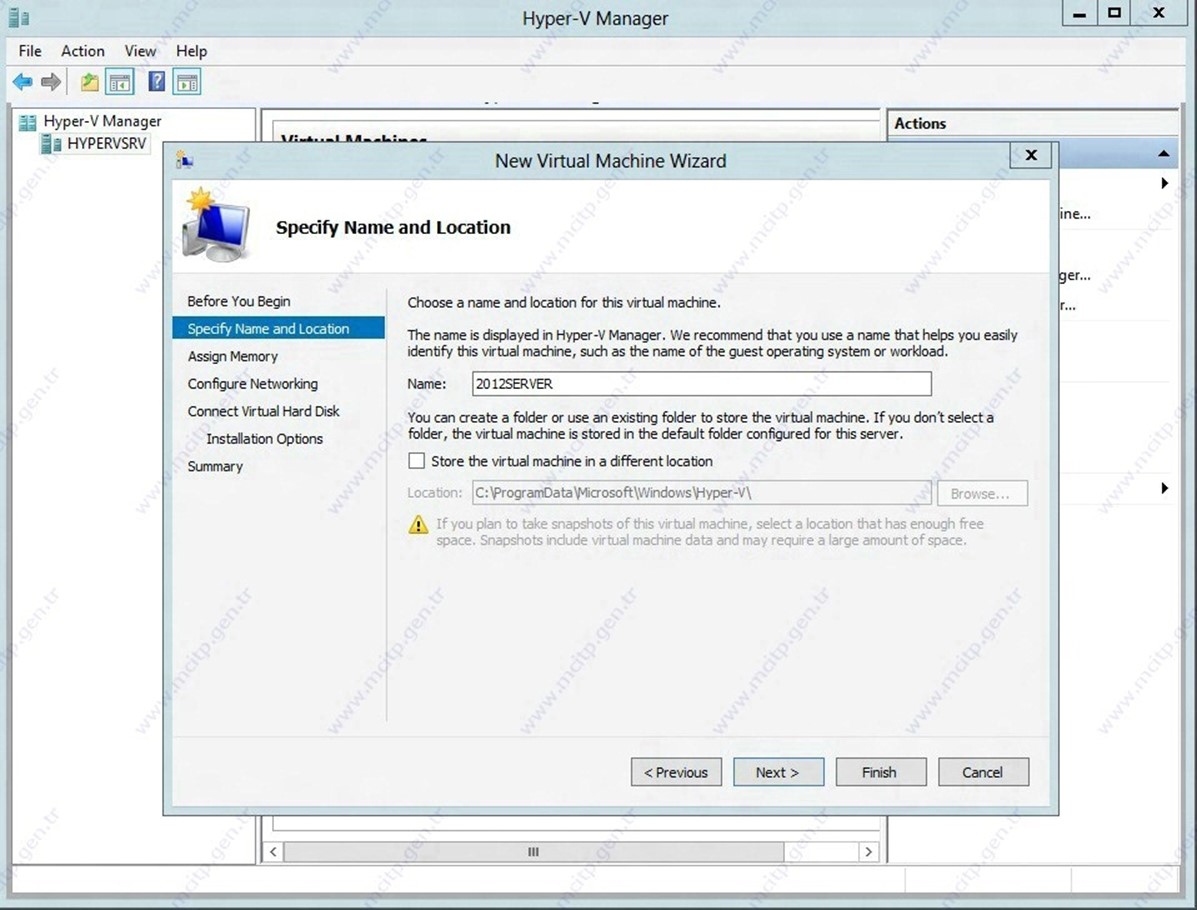The image size is (1197, 910).
Task: Maximize the Hyper-V Manager window
Action: coord(1115,13)
